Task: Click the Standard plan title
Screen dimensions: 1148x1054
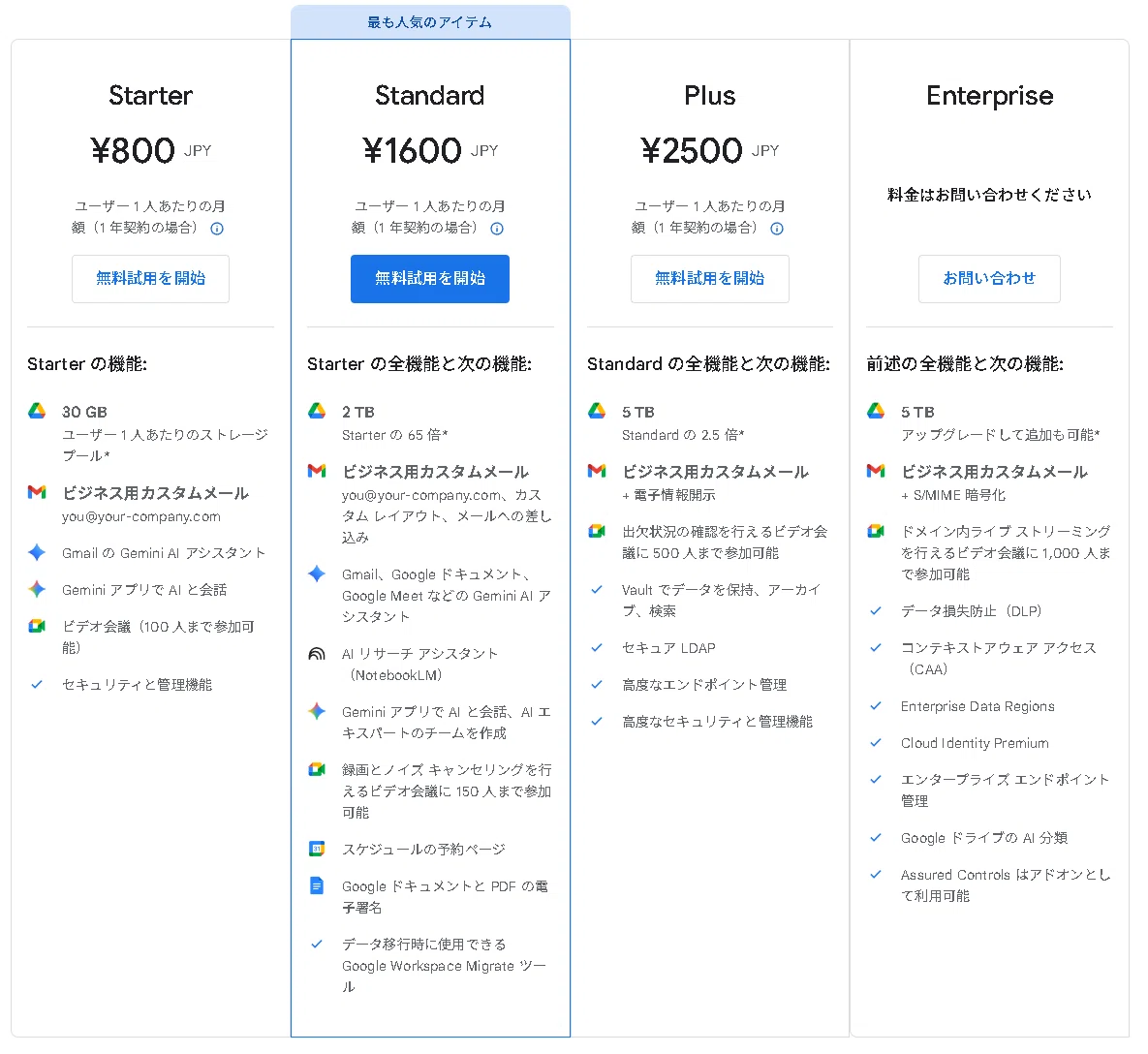Action: point(430,95)
